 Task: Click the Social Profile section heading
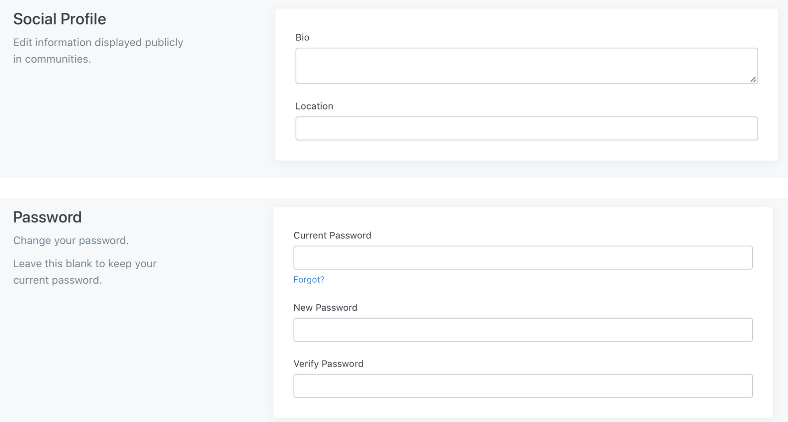[x=59, y=19]
